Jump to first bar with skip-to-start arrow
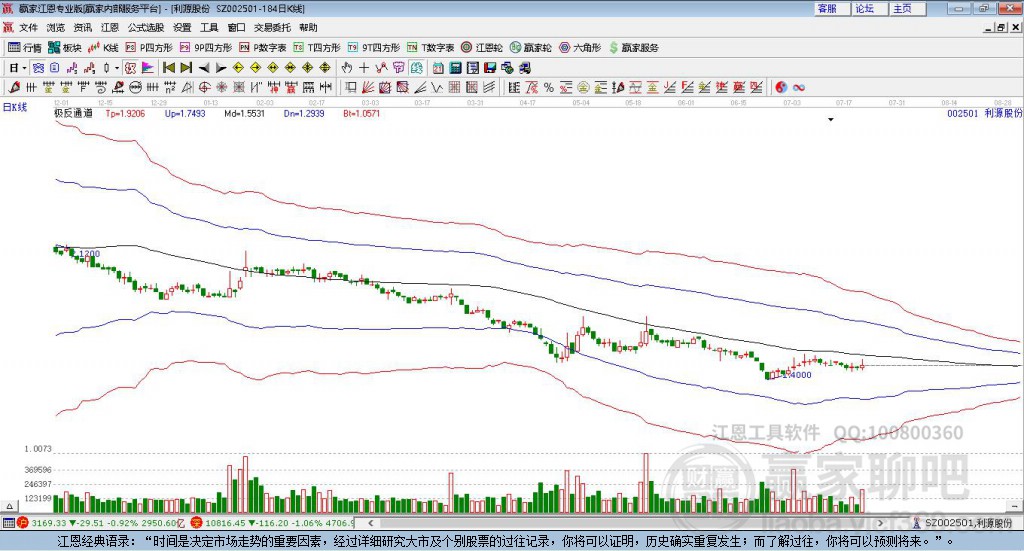The image size is (1024, 551). (168, 68)
